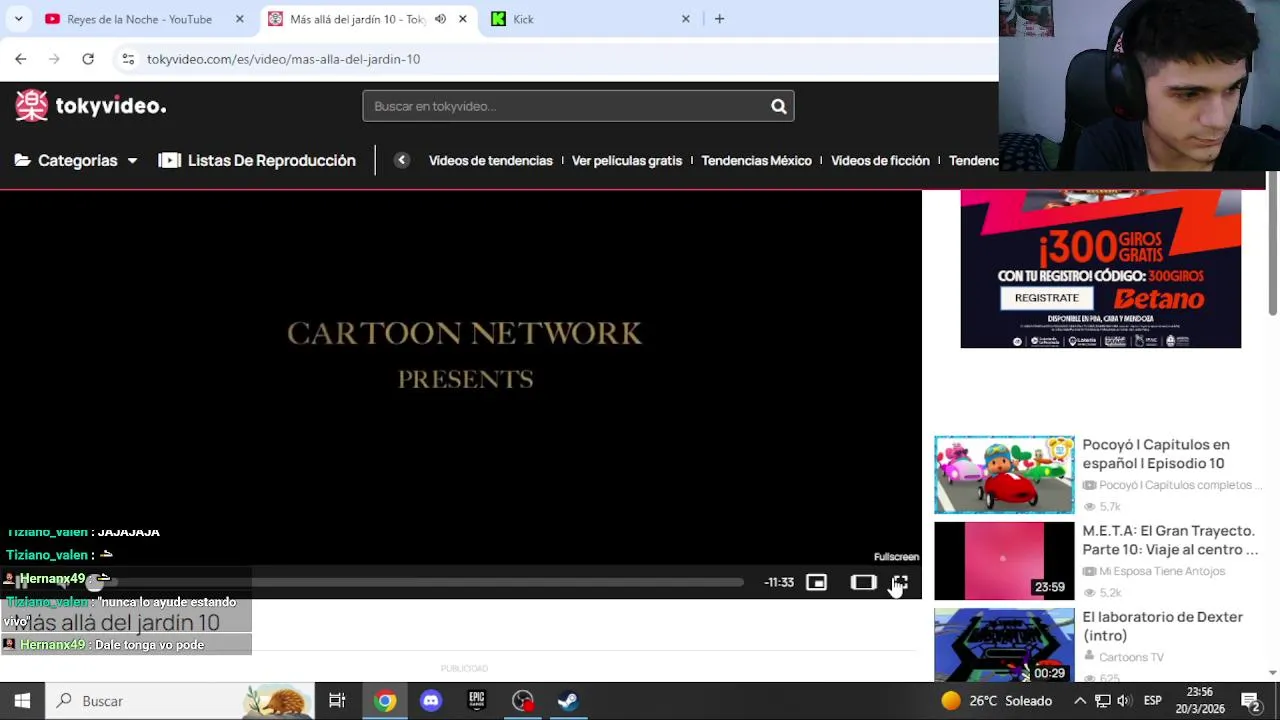Open Ver películas gratis link
Image resolution: width=1280 pixels, height=720 pixels.
pos(627,160)
